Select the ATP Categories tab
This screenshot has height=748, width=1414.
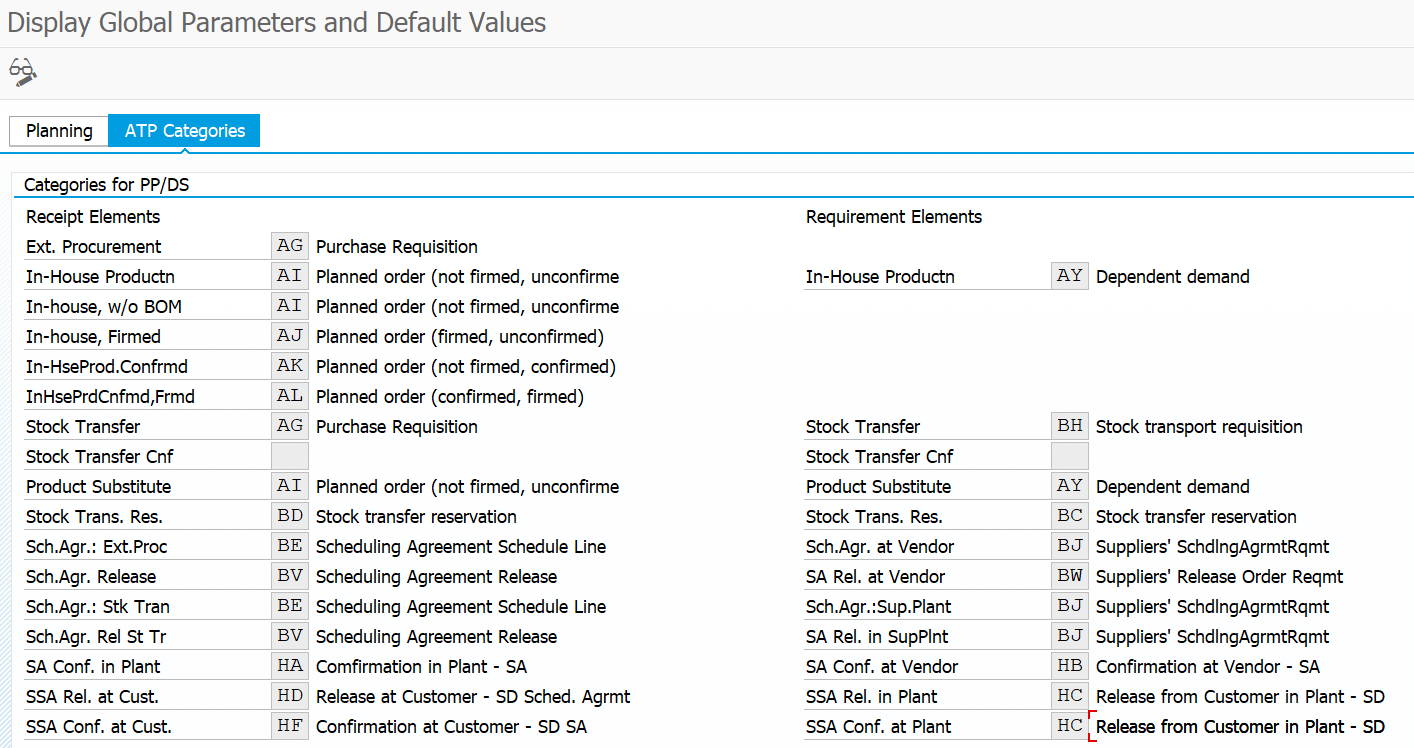[185, 131]
